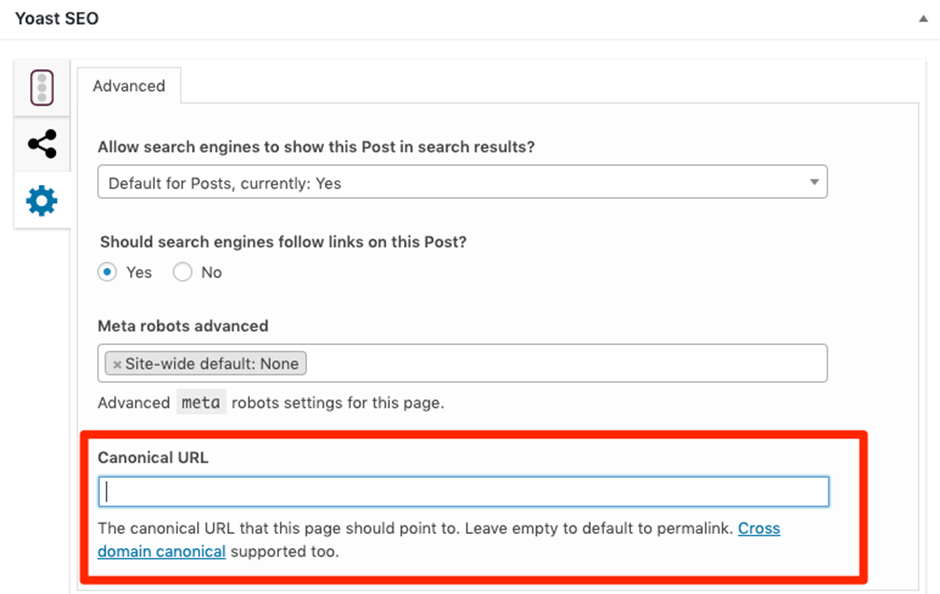Switch to the social sharing sidebar panel
The height and width of the screenshot is (594, 940).
pyautogui.click(x=42, y=143)
